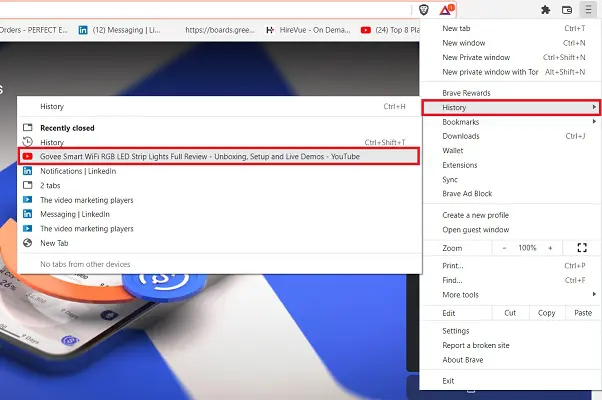602x400 pixels.
Task: Open a New Private window
Action: (511, 58)
